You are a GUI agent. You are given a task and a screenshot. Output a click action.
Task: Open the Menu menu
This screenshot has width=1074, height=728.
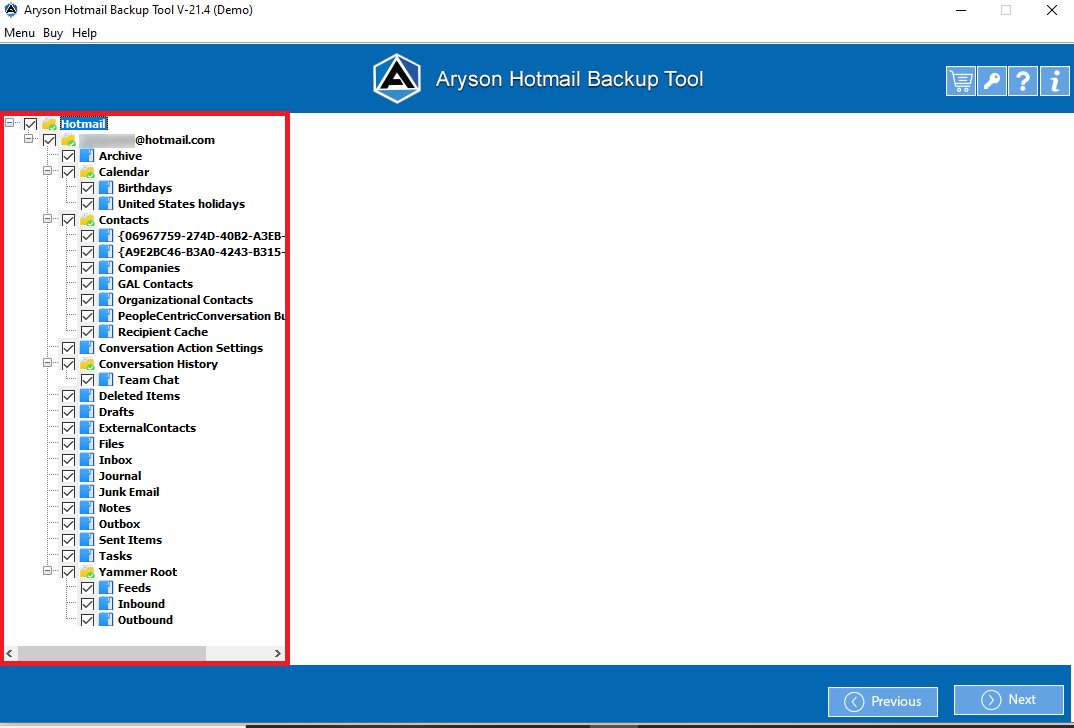19,33
